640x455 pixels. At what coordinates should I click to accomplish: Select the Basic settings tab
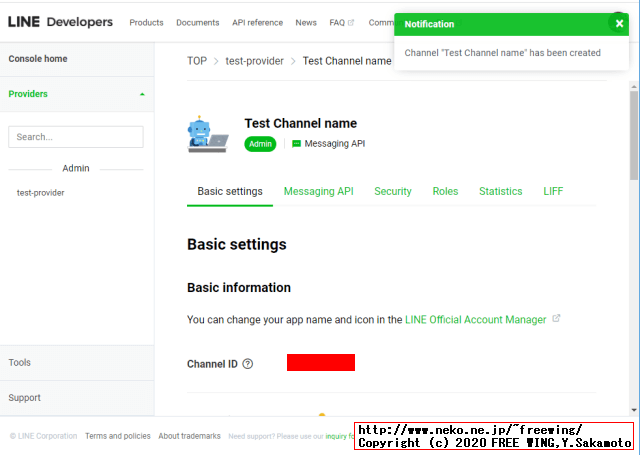coord(230,191)
